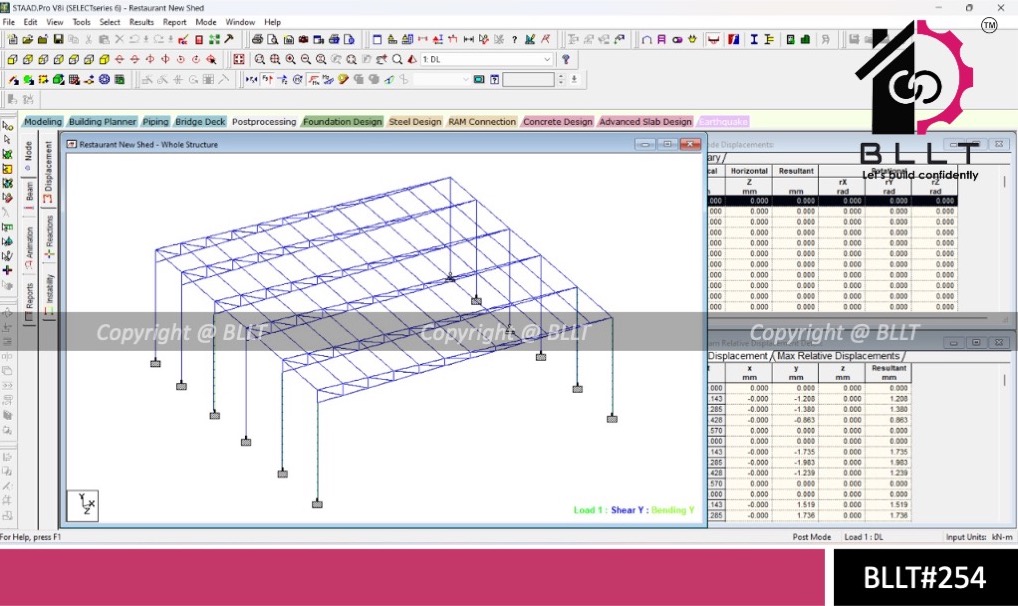
Task: Click the Print Preview icon
Action: (273, 40)
